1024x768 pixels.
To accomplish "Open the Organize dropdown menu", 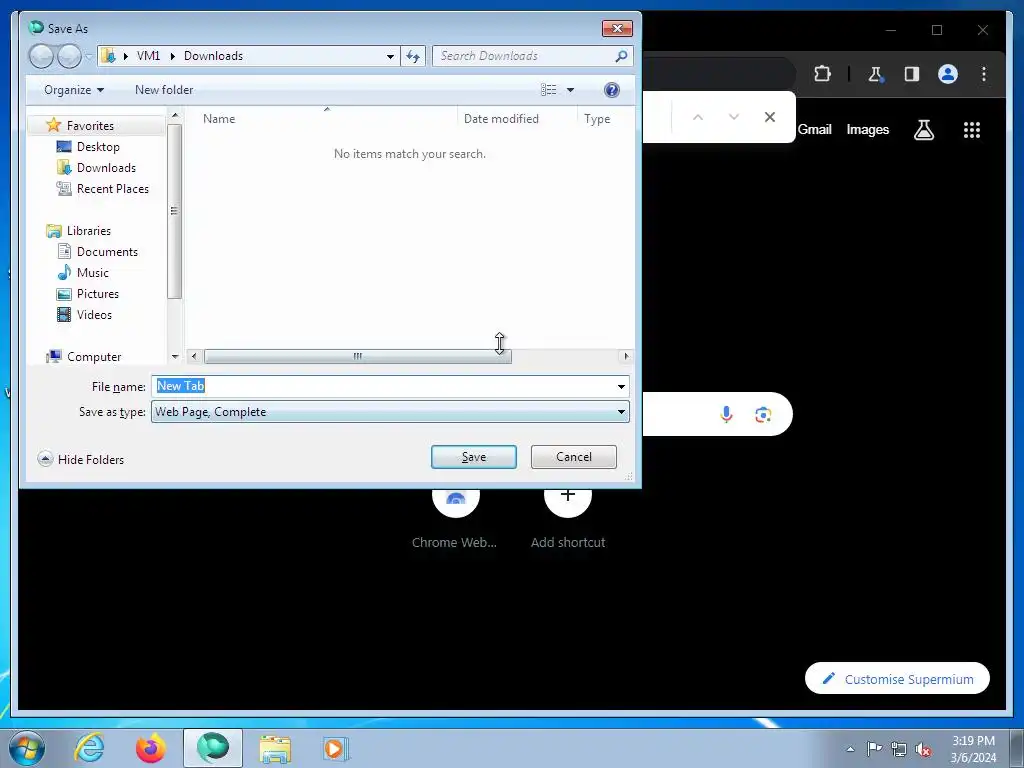I will click(74, 90).
